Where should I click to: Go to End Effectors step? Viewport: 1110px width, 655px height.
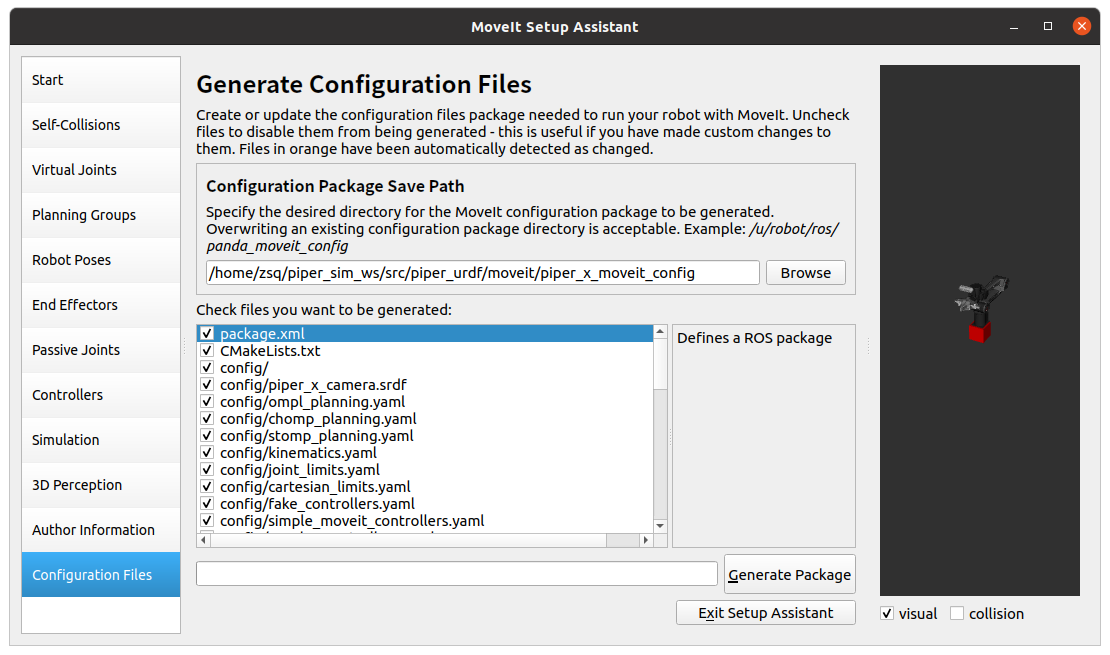[x=101, y=305]
